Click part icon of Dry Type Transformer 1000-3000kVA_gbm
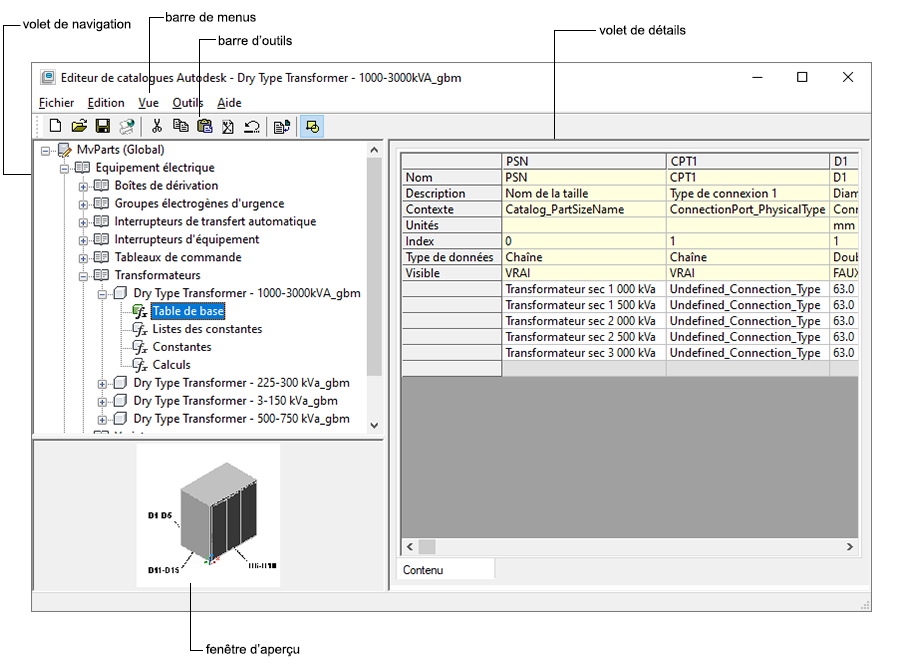The width and height of the screenshot is (904, 669). pos(120,293)
